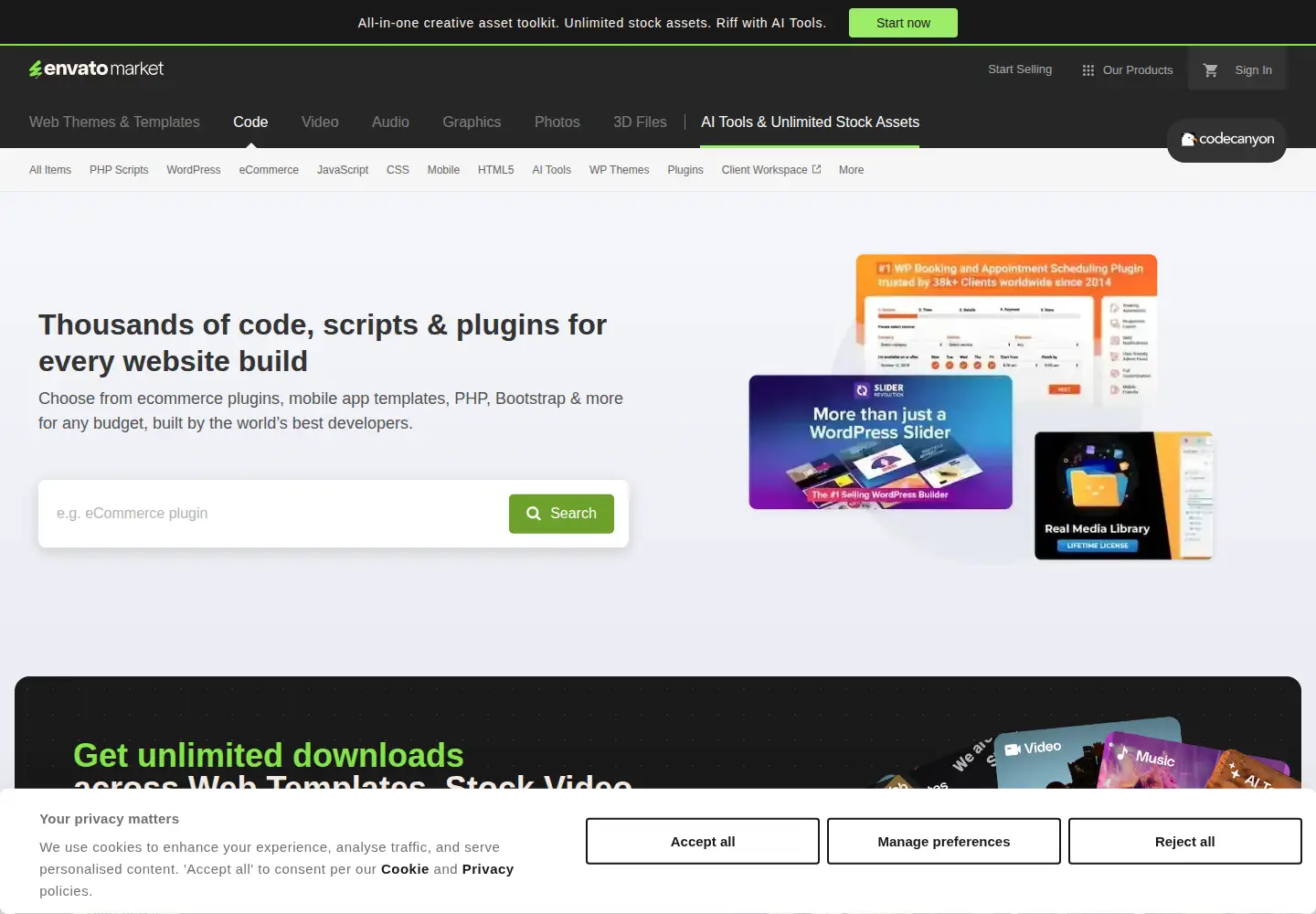Open the Audio category
Image resolution: width=1316 pixels, height=914 pixels.
pyautogui.click(x=390, y=122)
